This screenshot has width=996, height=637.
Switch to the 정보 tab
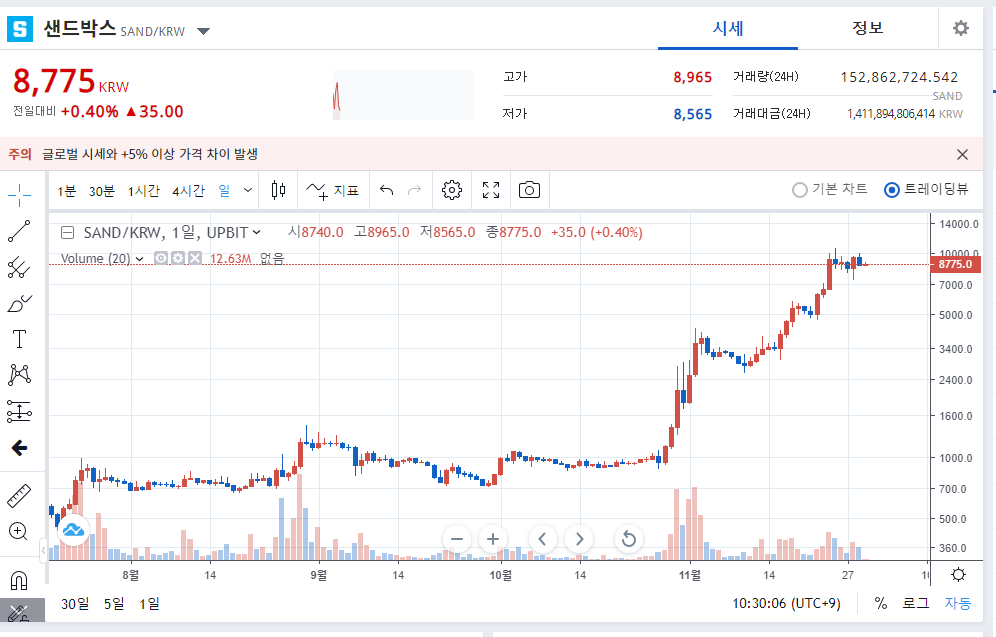click(x=868, y=28)
